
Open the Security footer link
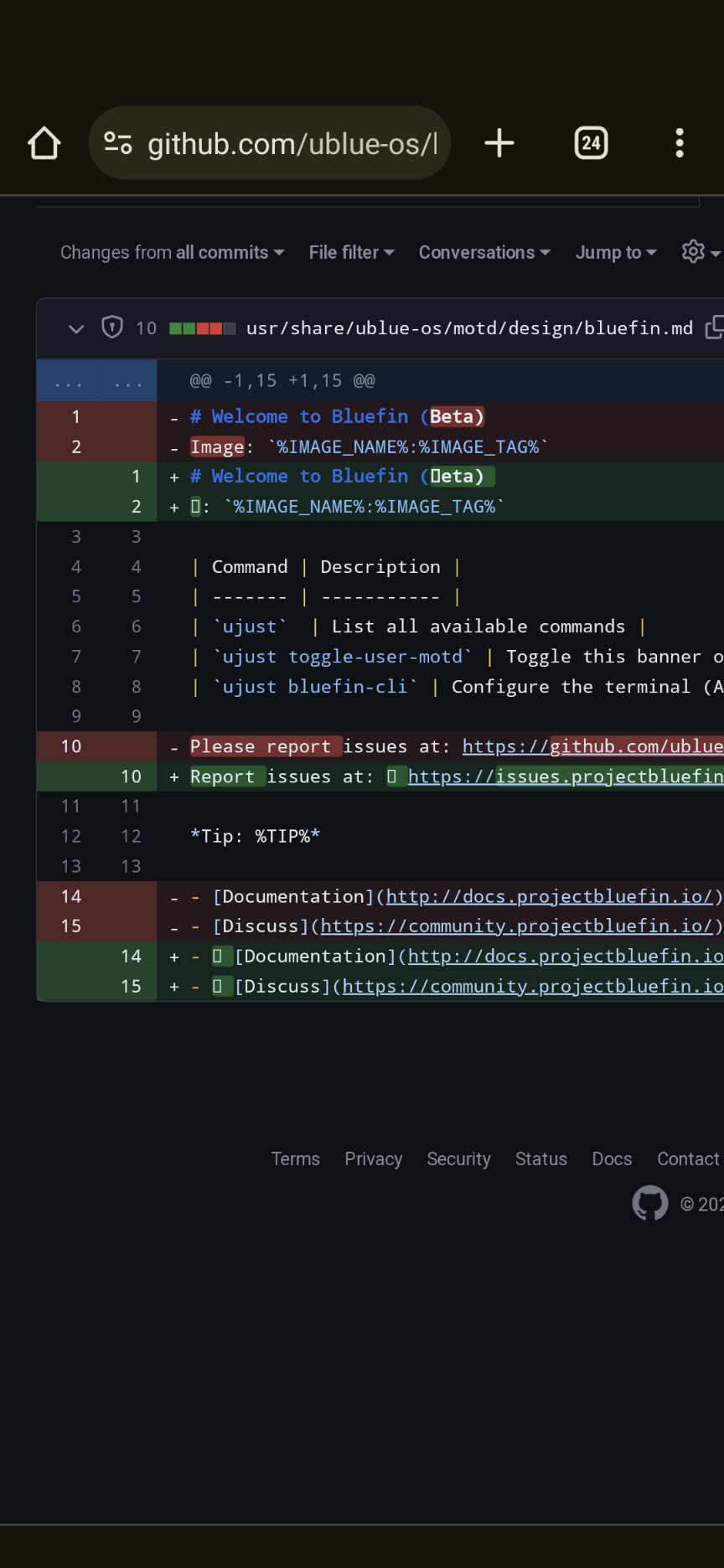pos(458,1159)
